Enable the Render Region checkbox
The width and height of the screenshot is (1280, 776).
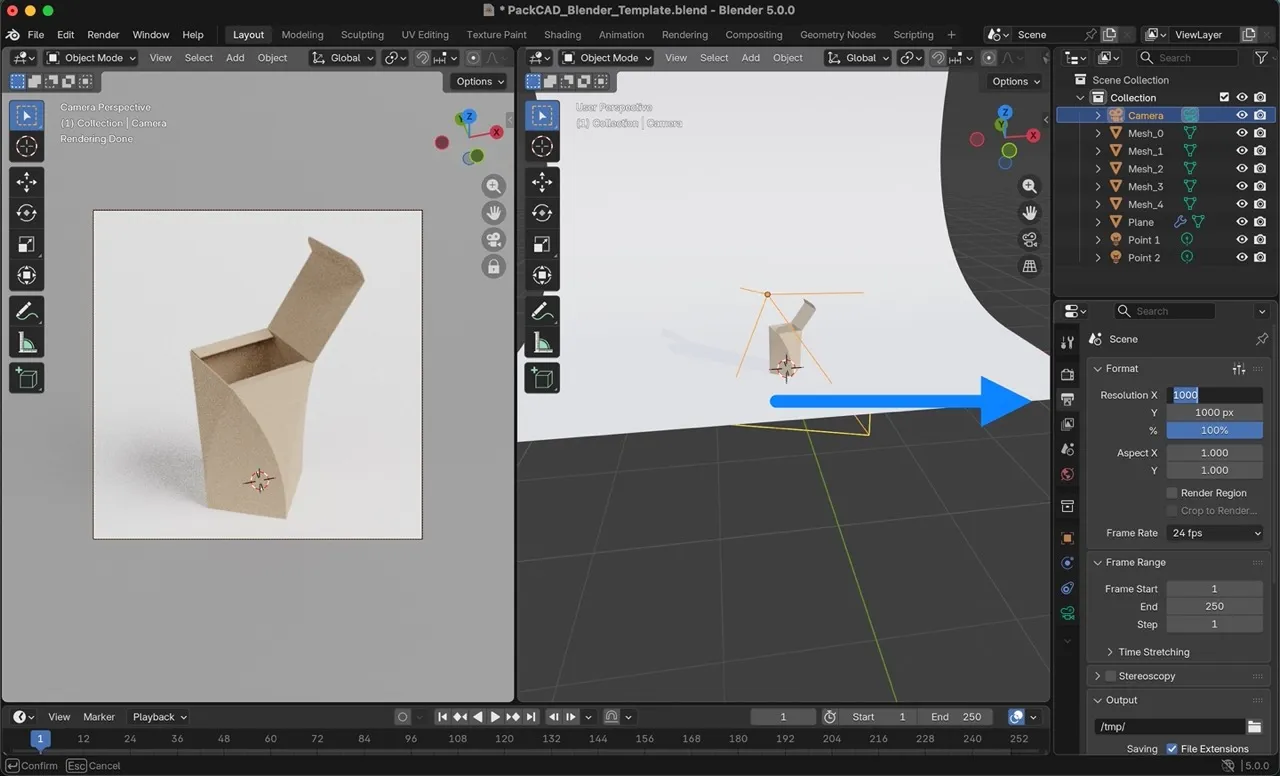(x=1172, y=493)
